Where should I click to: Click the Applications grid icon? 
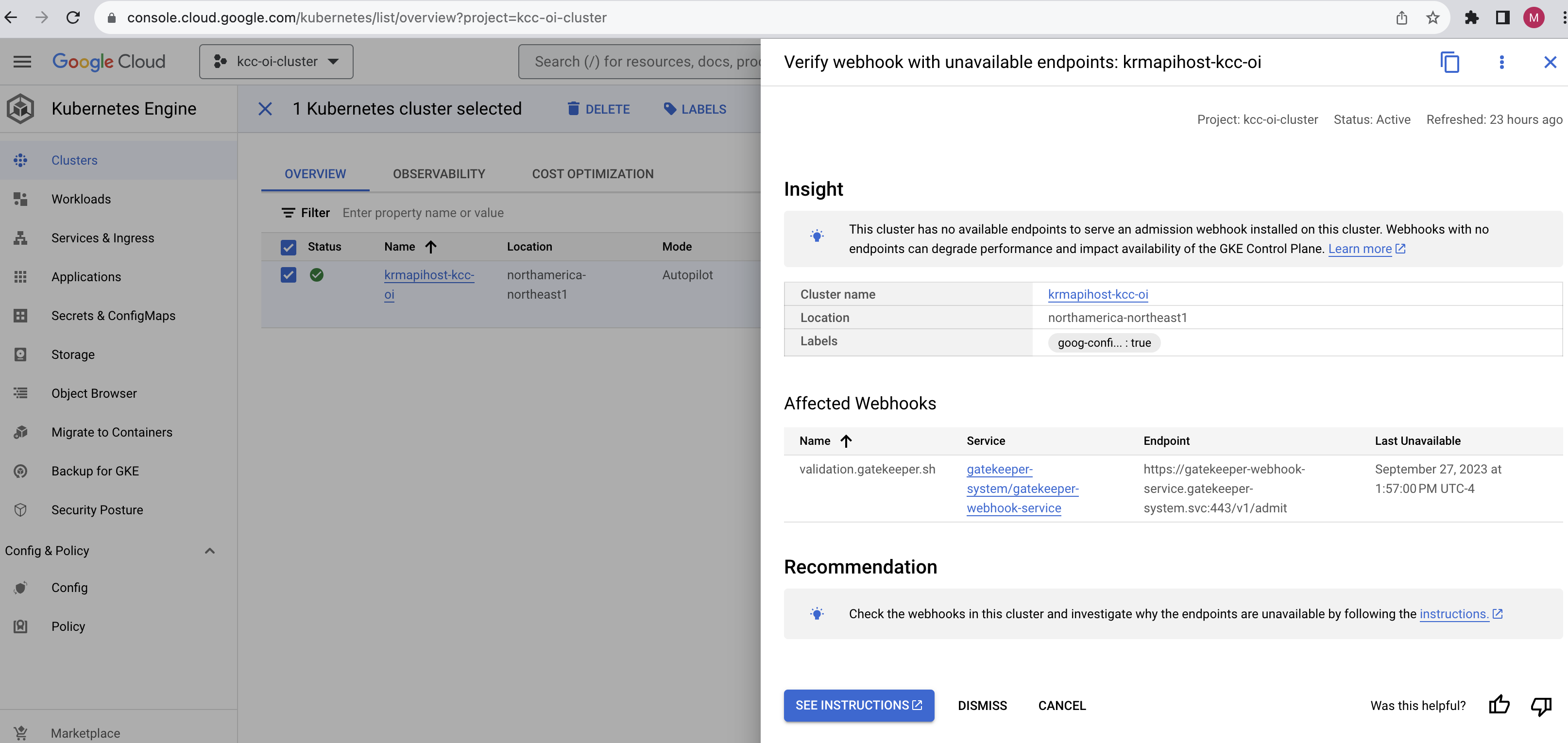pyautogui.click(x=20, y=277)
